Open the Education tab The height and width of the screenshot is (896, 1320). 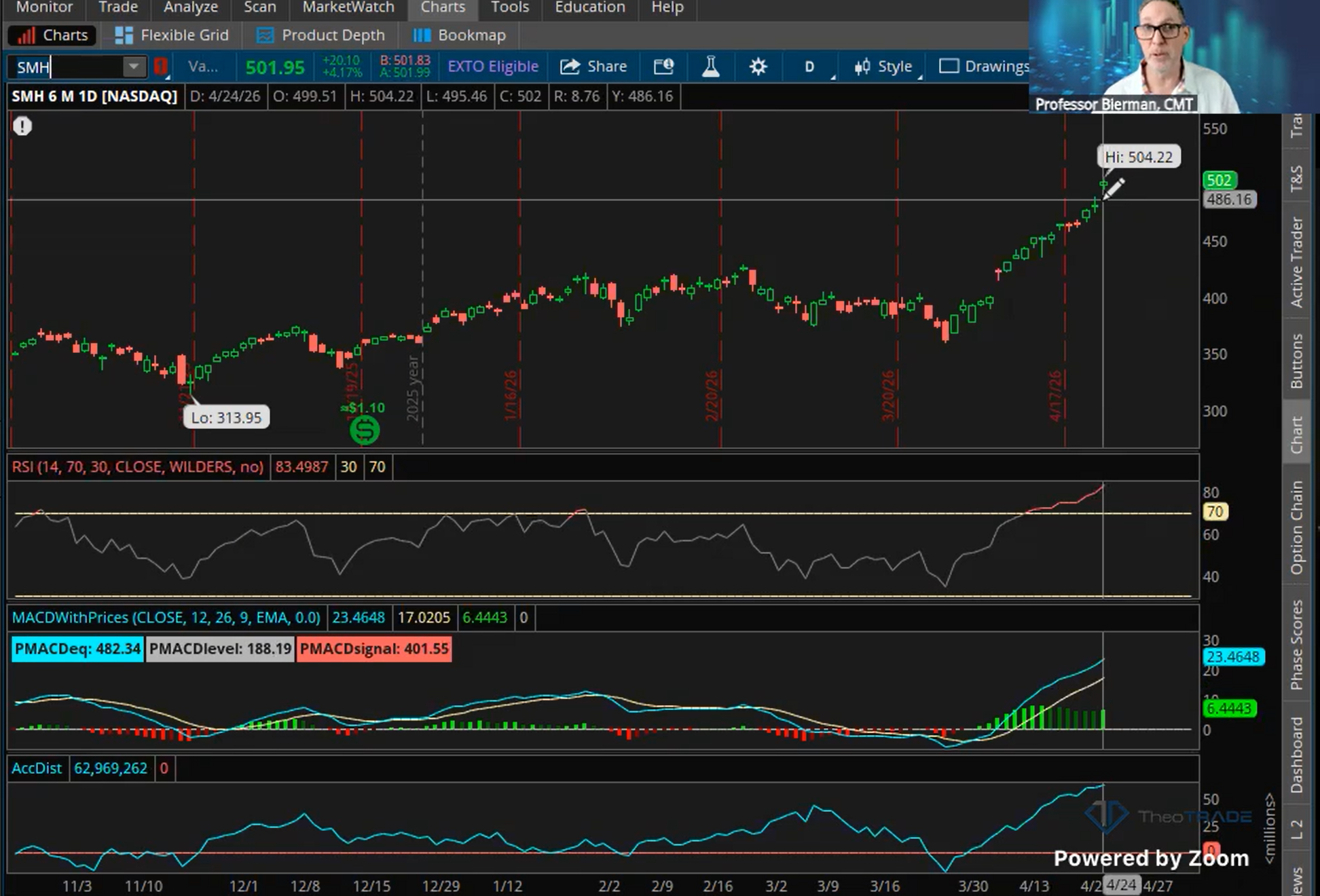590,7
